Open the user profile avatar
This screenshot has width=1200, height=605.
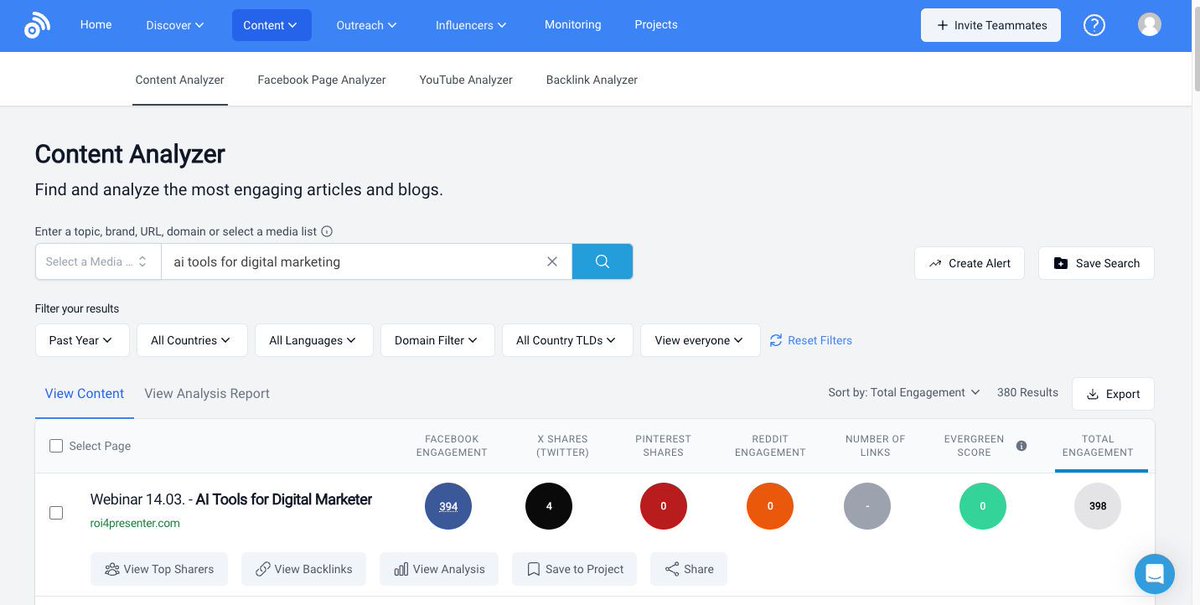(x=1149, y=25)
